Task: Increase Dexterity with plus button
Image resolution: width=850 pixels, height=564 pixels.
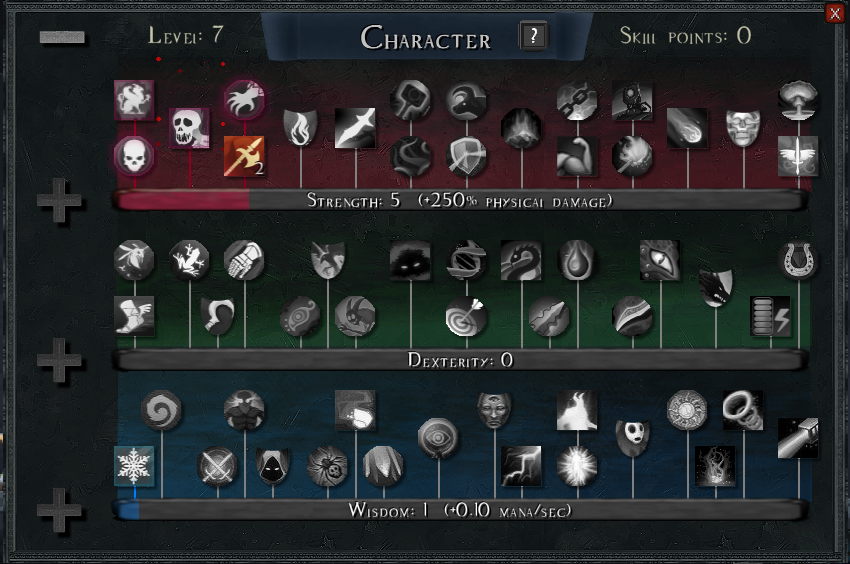Action: coord(59,360)
